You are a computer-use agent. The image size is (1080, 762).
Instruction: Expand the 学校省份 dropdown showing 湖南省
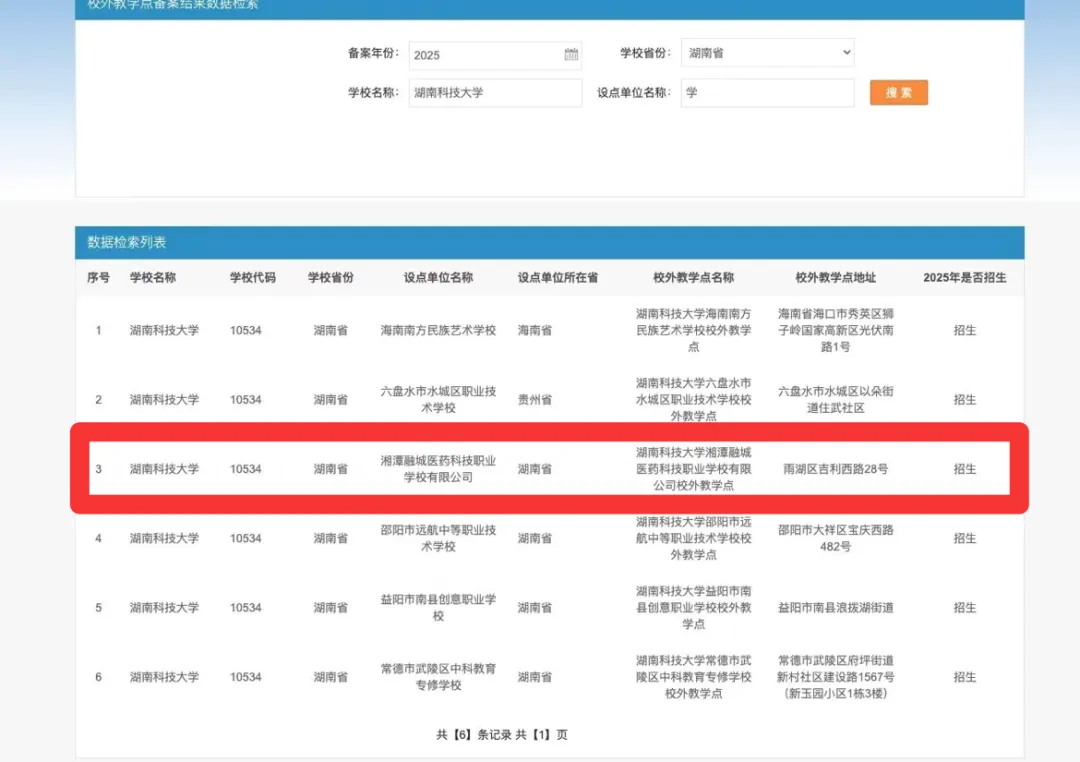767,53
